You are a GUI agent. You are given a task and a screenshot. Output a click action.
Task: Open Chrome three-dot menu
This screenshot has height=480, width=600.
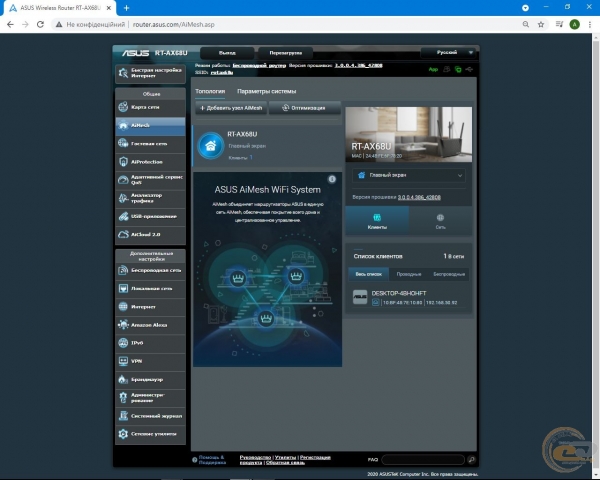click(x=590, y=24)
